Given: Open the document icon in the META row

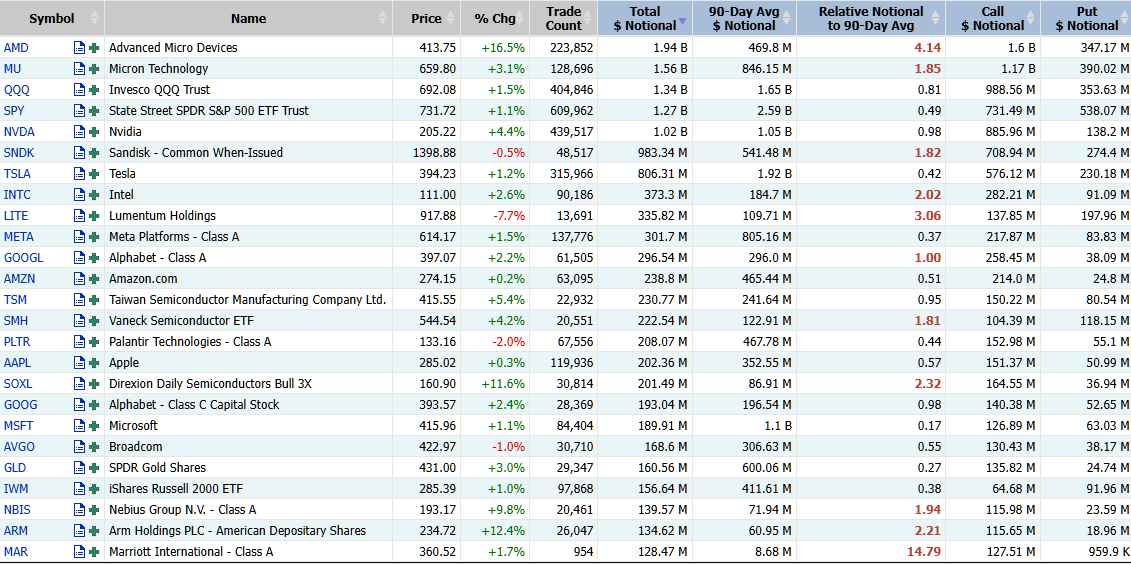Looking at the screenshot, I should coord(79,237).
